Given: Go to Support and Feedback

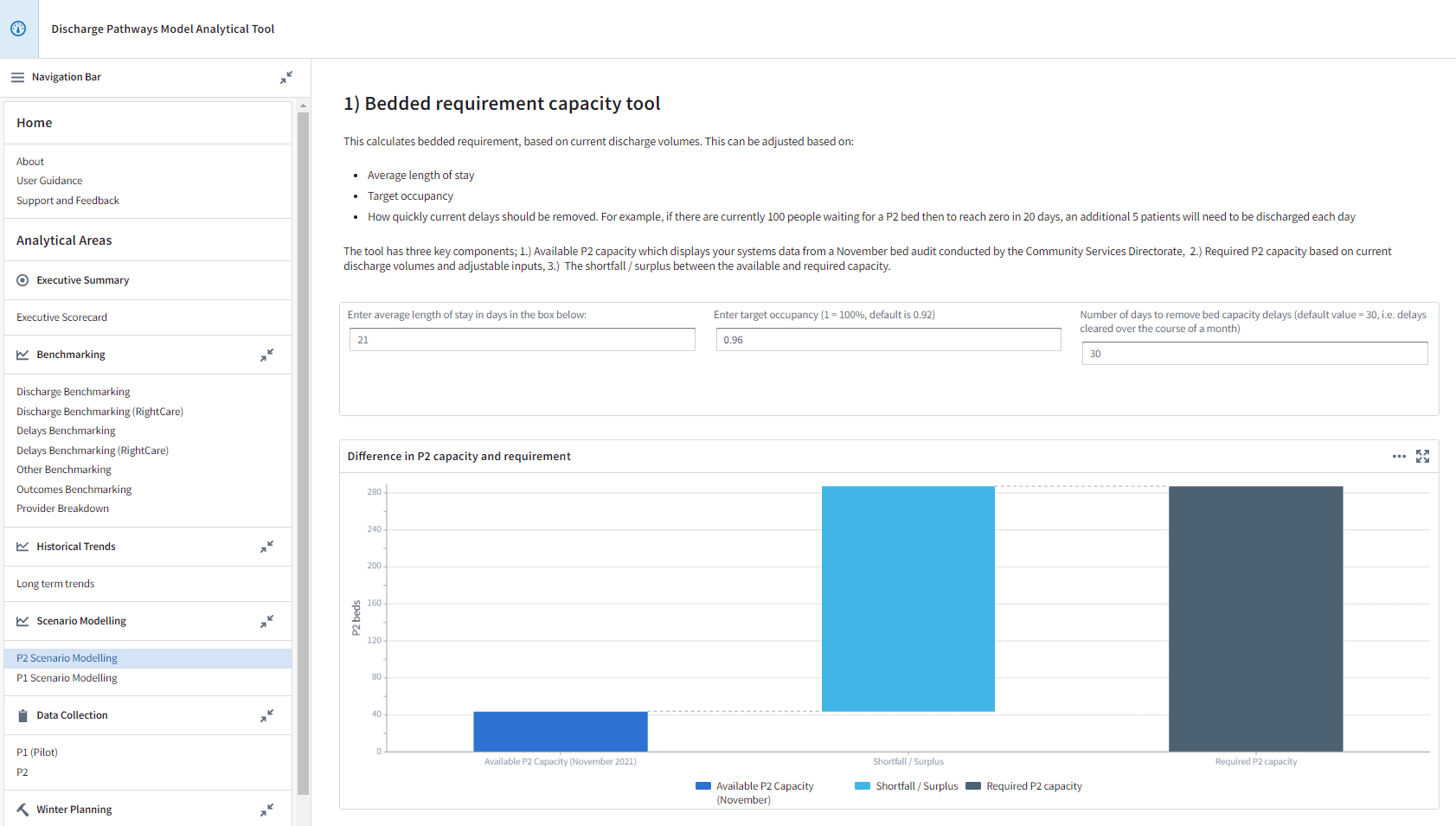Looking at the screenshot, I should coord(67,201).
